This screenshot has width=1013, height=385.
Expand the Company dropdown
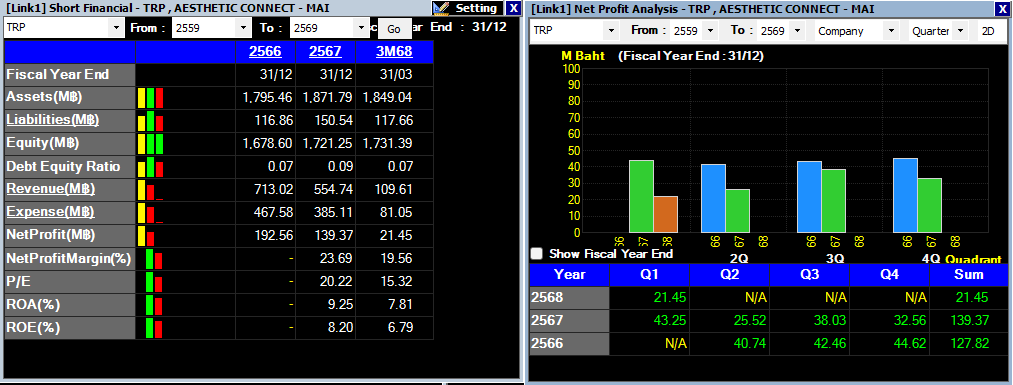point(892,31)
